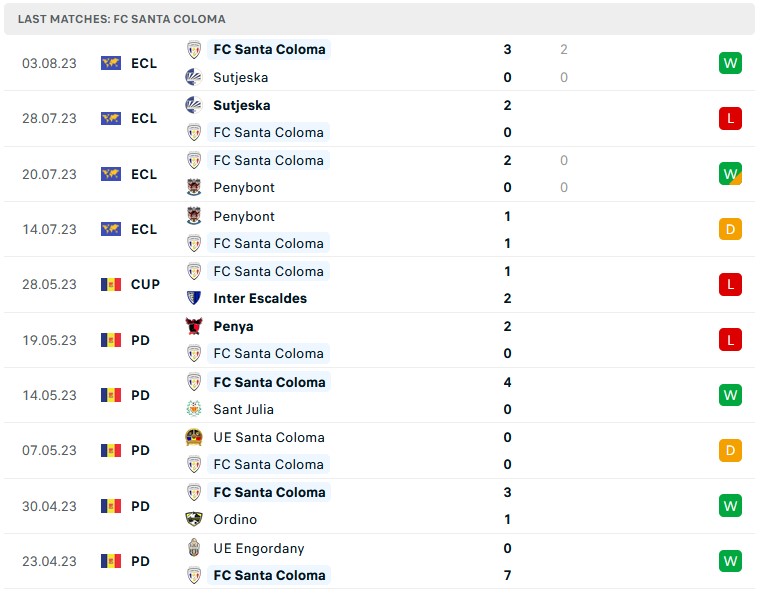This screenshot has width=766, height=593.
Task: Click the Penya team crest icon
Action: [194, 326]
